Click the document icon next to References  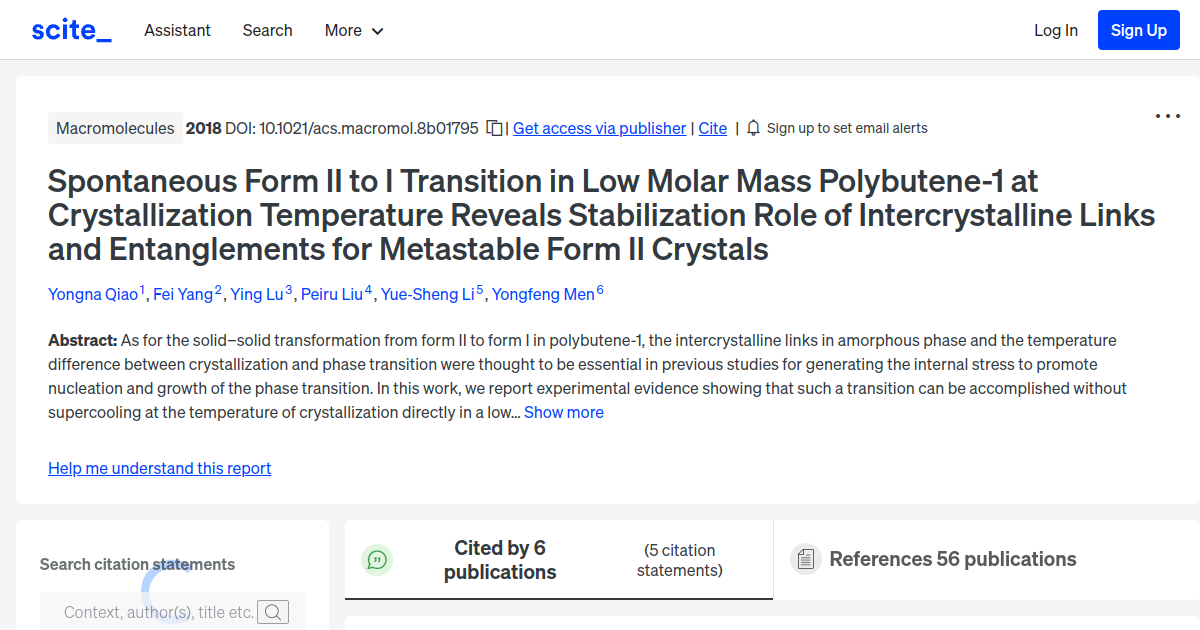805,559
